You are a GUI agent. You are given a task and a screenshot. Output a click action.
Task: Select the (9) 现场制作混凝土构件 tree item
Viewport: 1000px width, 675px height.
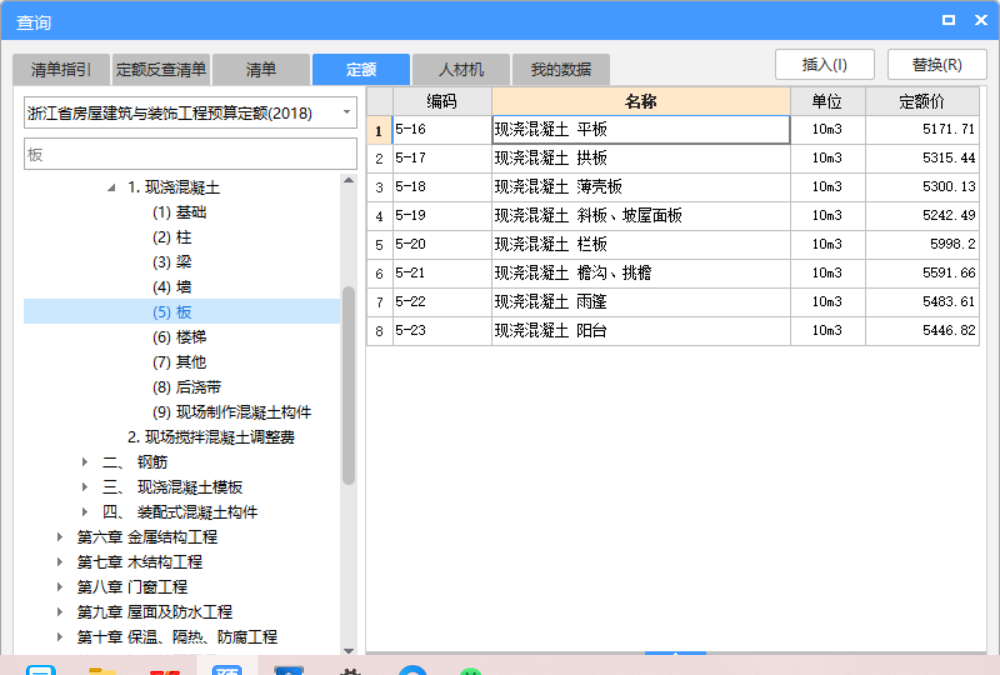232,412
